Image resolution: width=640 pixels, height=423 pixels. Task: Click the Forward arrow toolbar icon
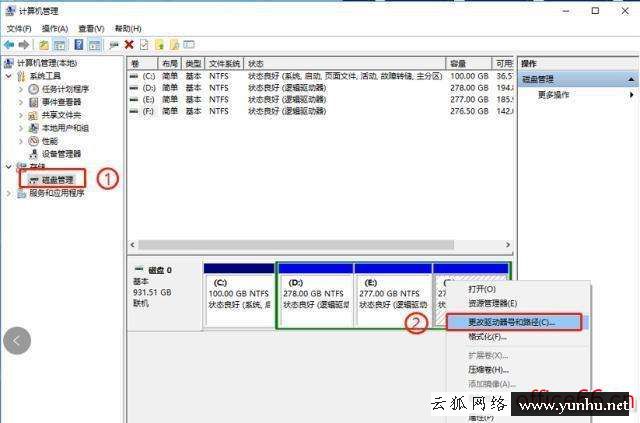pyautogui.click(x=24, y=45)
